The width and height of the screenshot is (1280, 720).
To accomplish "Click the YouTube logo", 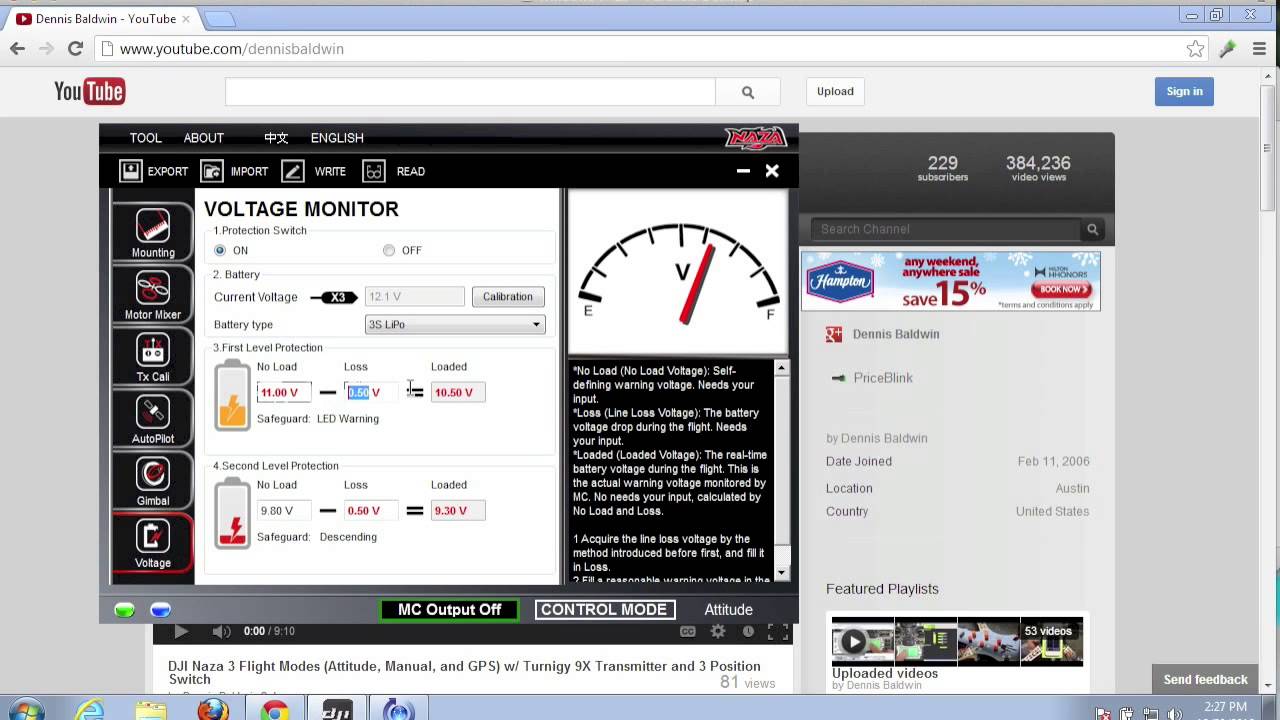I will pyautogui.click(x=89, y=91).
